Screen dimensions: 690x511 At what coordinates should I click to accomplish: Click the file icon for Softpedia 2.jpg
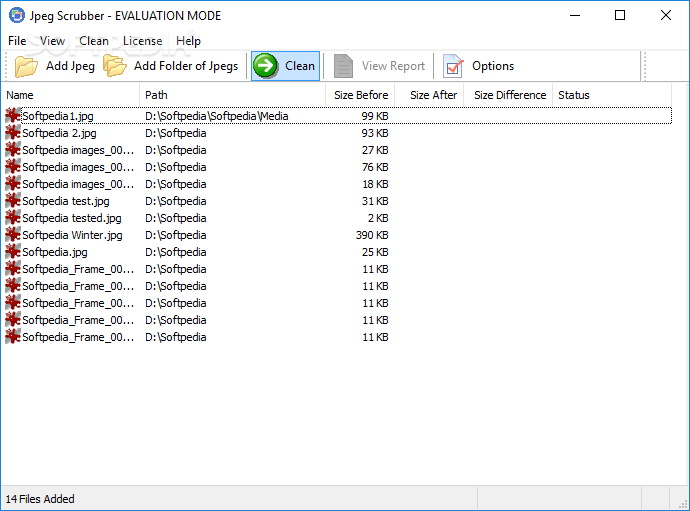click(x=13, y=133)
